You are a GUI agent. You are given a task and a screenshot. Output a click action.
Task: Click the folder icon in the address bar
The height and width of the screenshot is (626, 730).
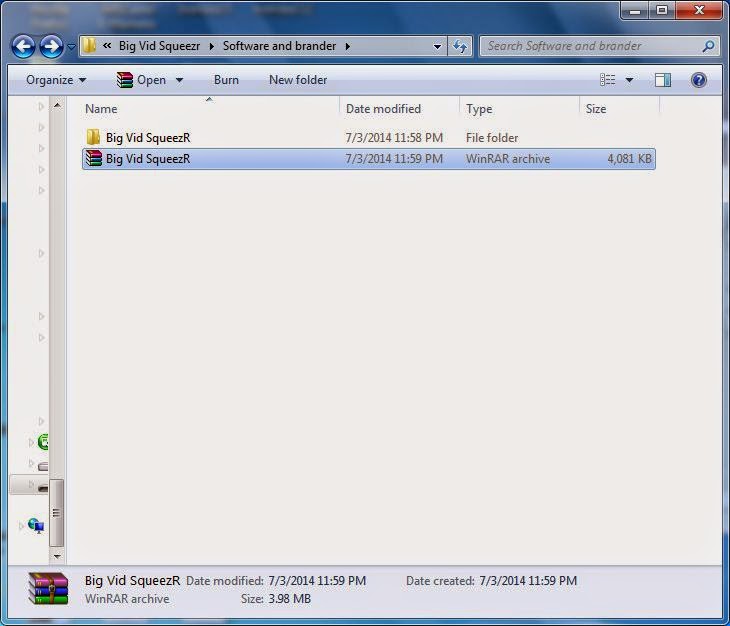[x=89, y=46]
